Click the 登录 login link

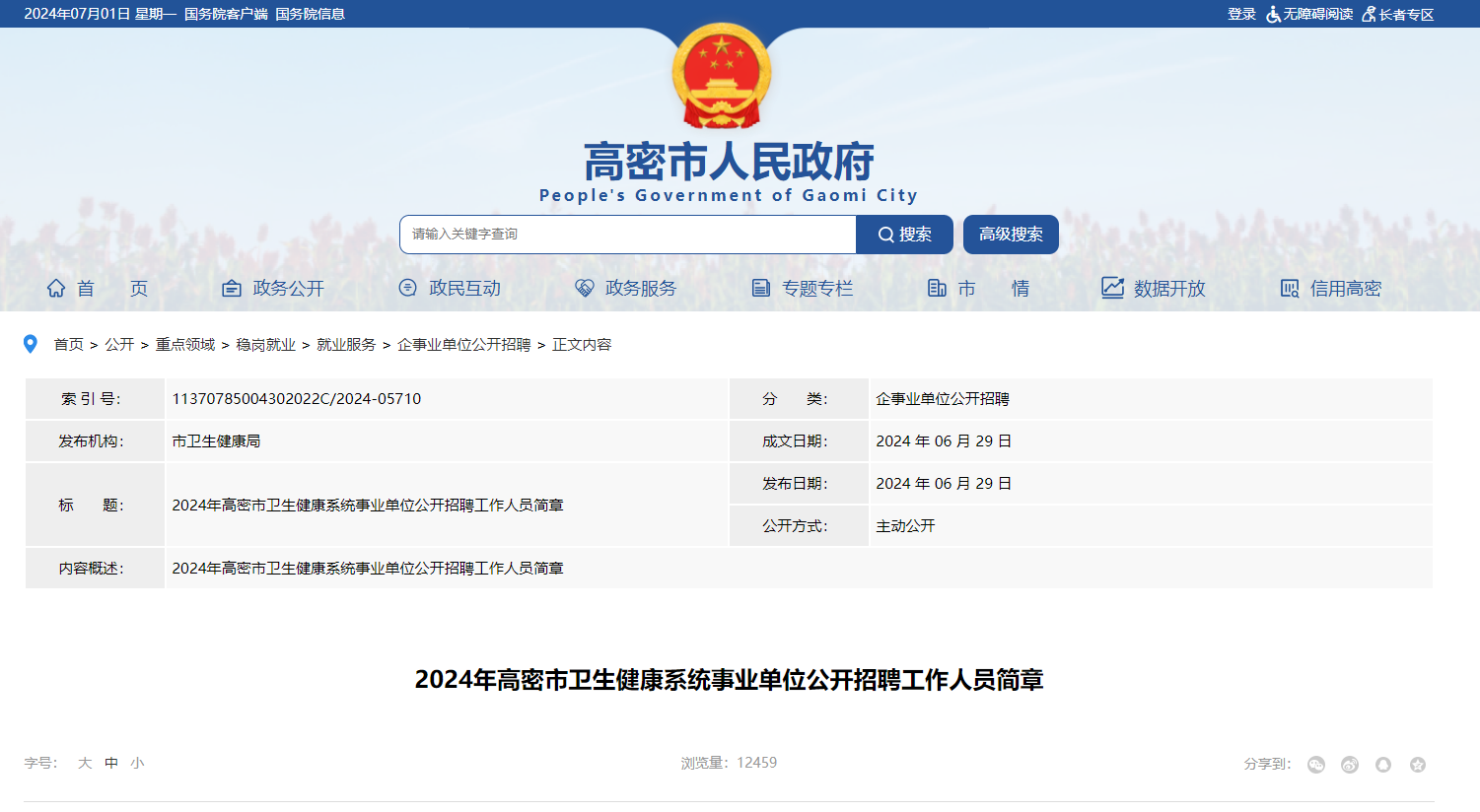coord(1241,14)
